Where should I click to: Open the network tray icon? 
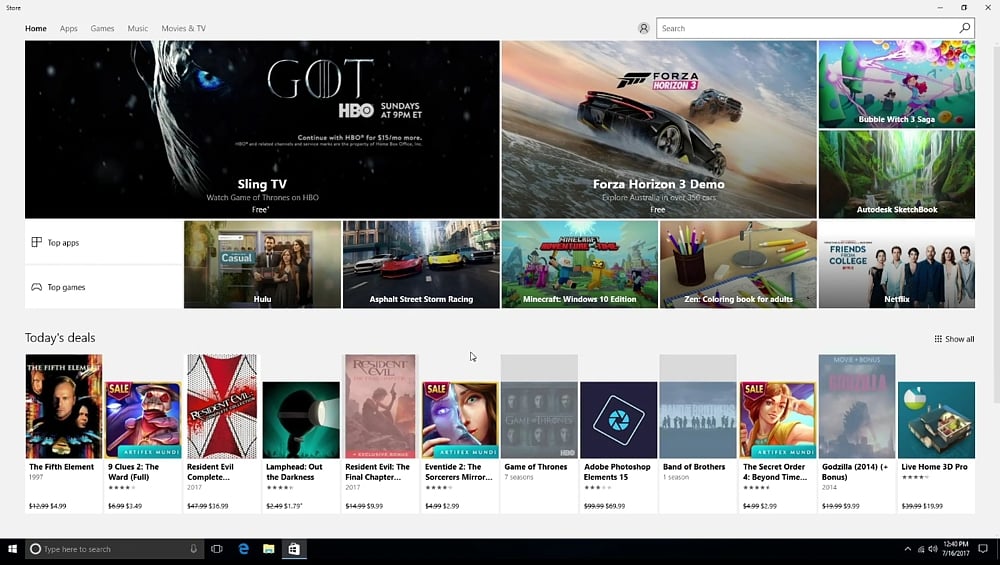(x=921, y=549)
